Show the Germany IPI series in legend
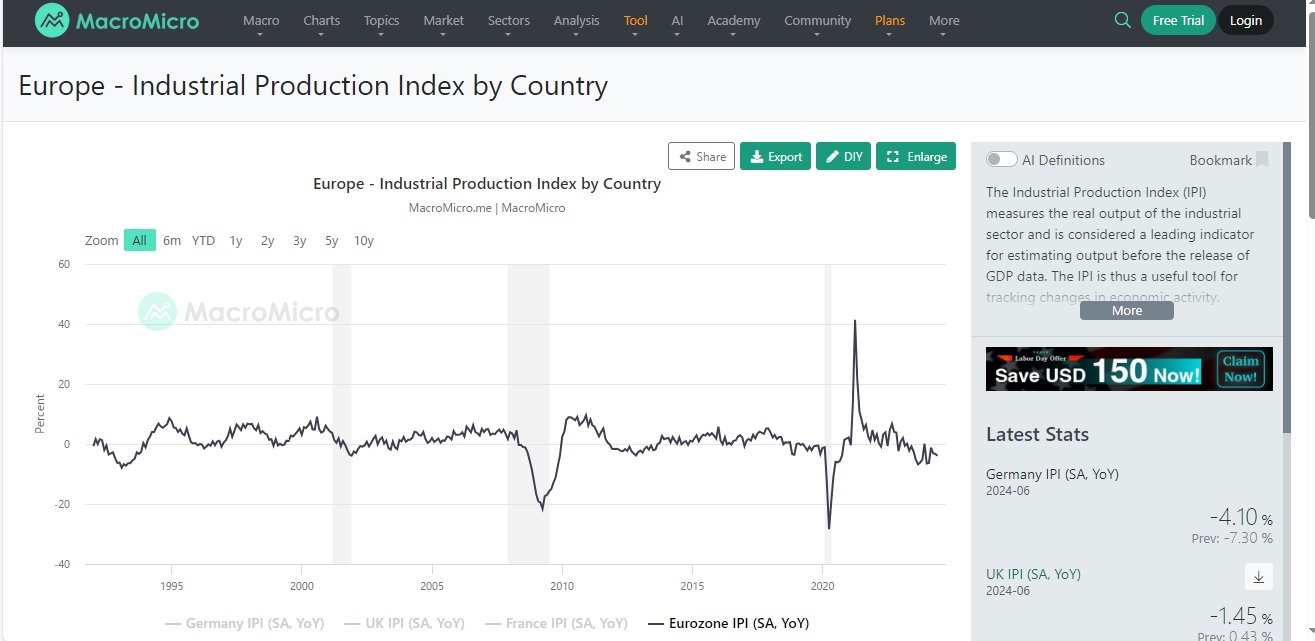 pos(244,623)
